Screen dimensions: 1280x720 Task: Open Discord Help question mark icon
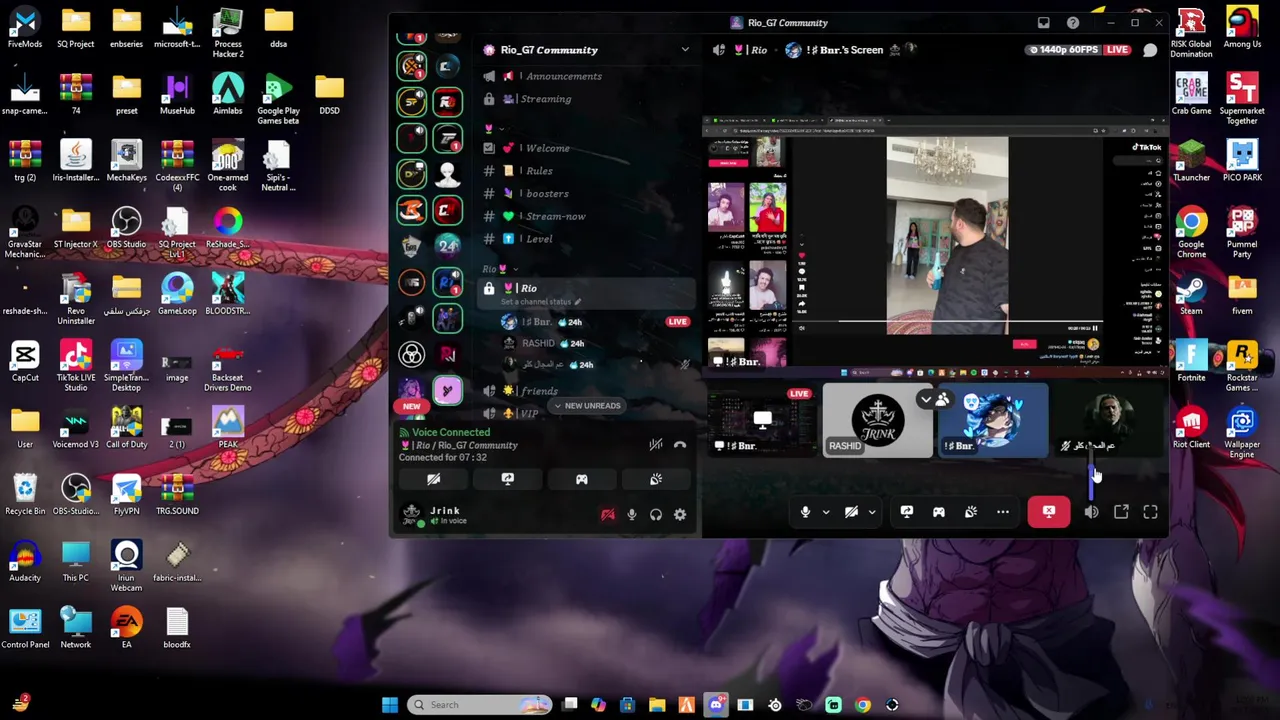[1073, 23]
